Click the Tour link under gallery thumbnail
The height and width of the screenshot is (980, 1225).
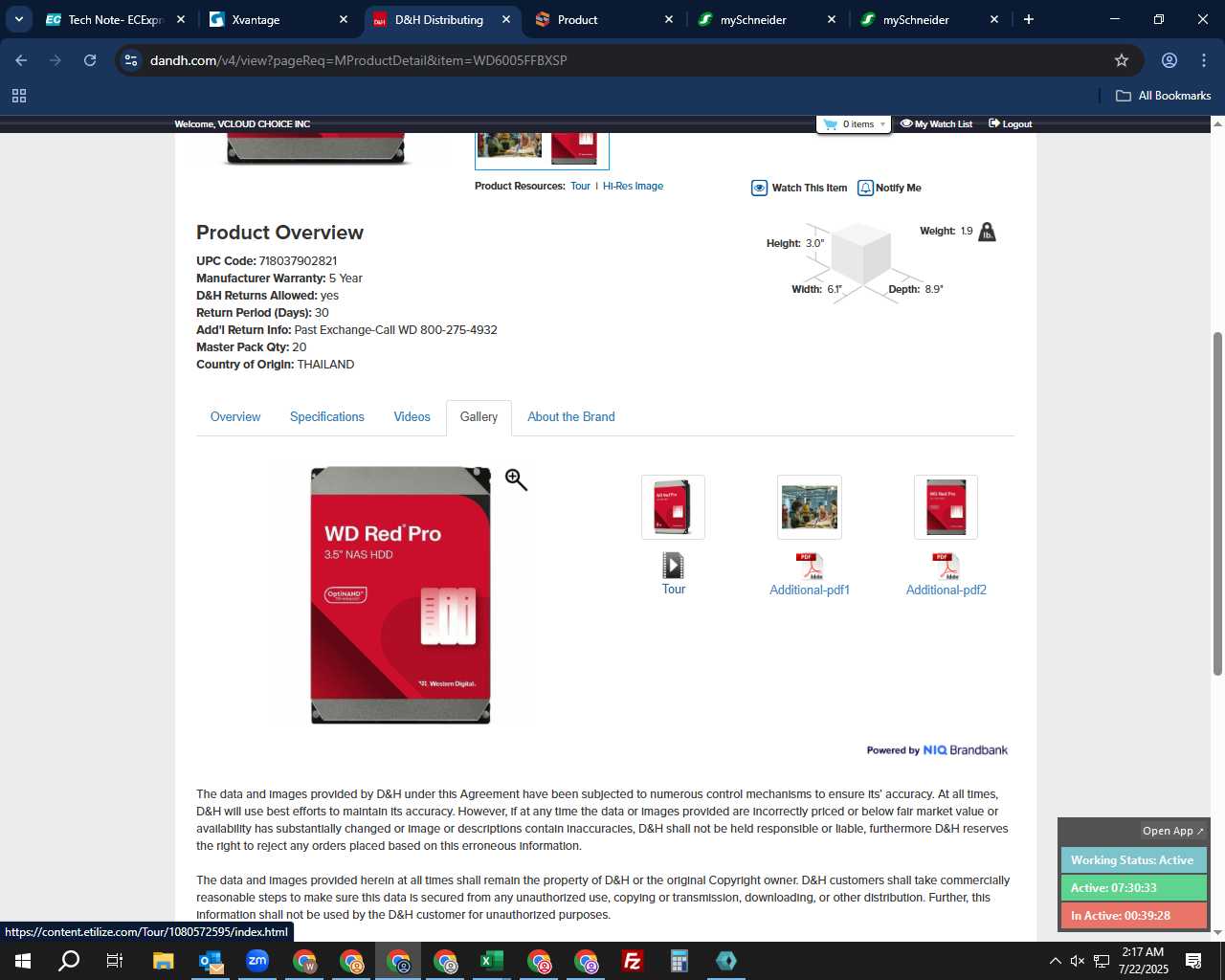pyautogui.click(x=674, y=590)
